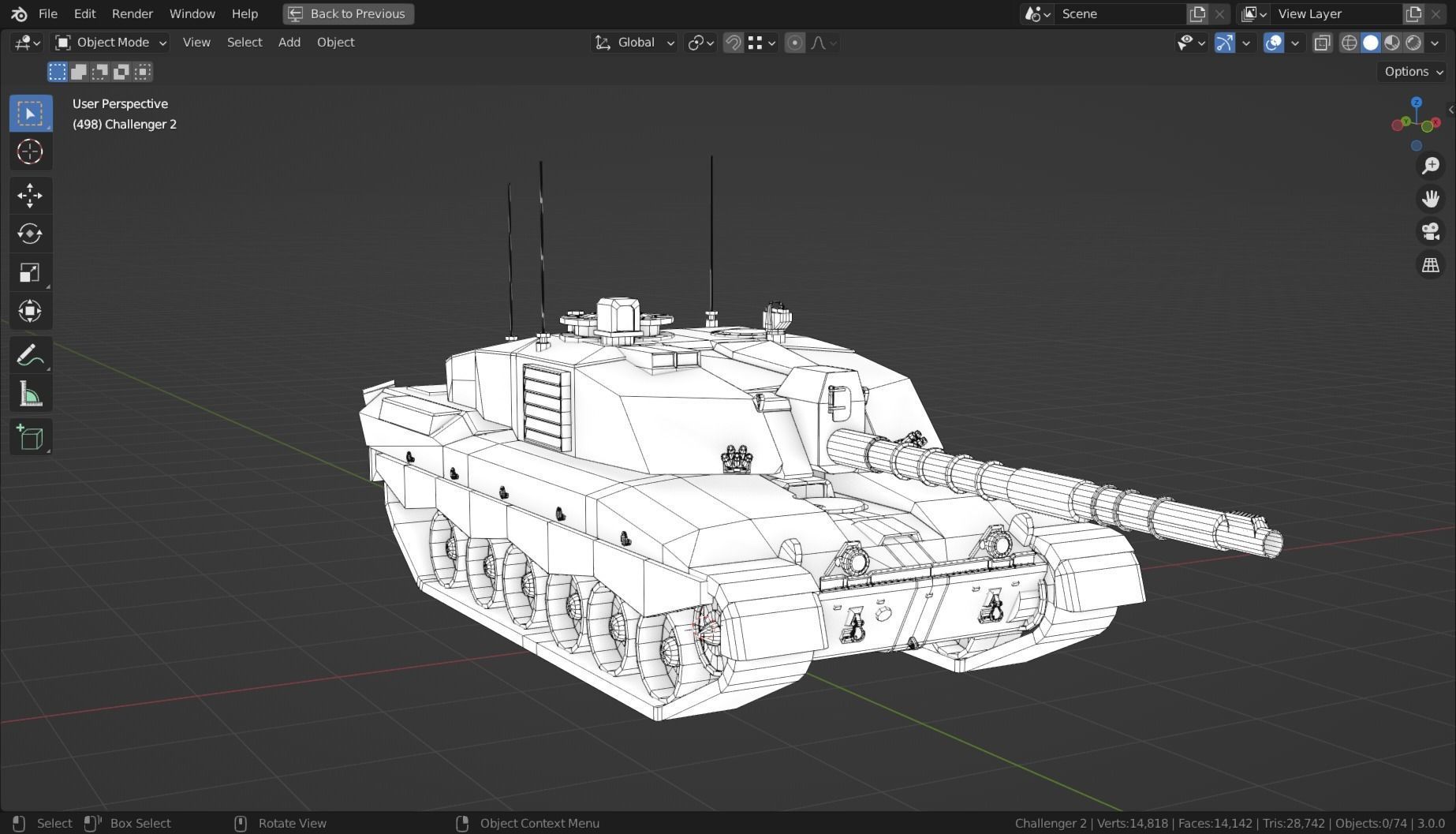Set selection mode to Extend
Image resolution: width=1456 pixels, height=834 pixels.
tap(79, 72)
